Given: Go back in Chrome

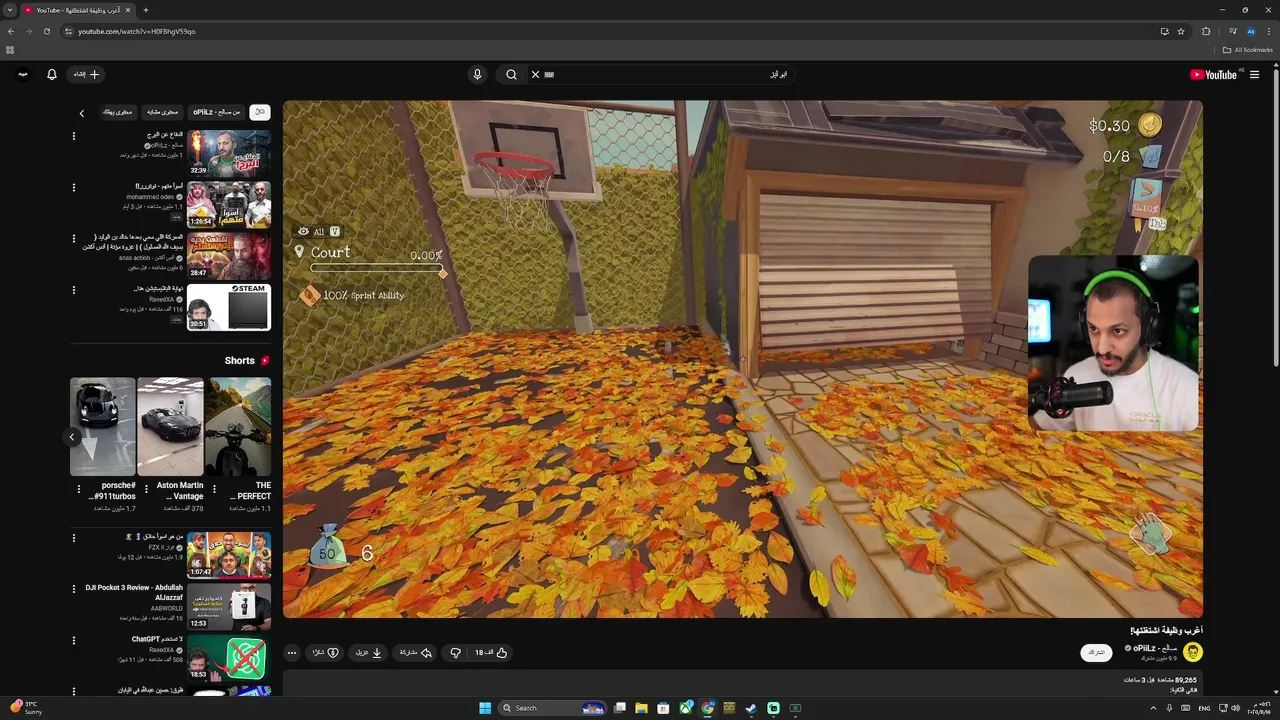Looking at the screenshot, I should pyautogui.click(x=11, y=31).
